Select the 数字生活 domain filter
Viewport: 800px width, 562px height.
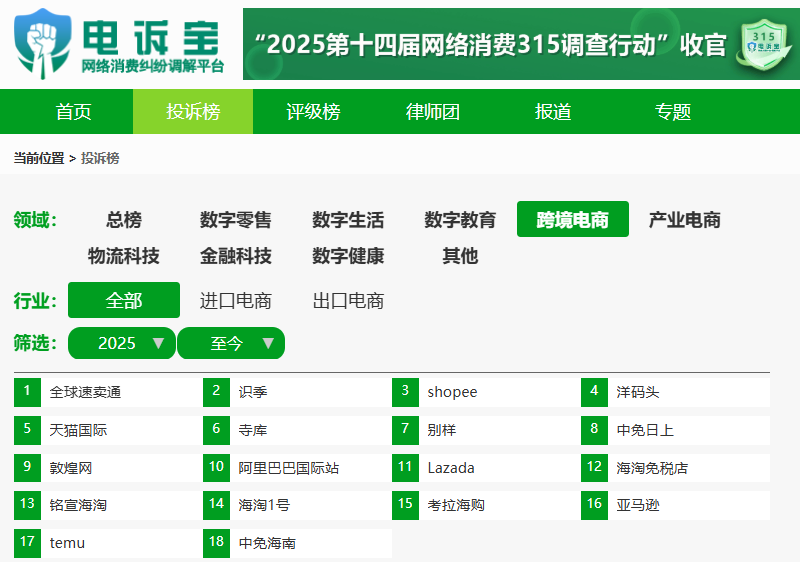click(x=348, y=220)
